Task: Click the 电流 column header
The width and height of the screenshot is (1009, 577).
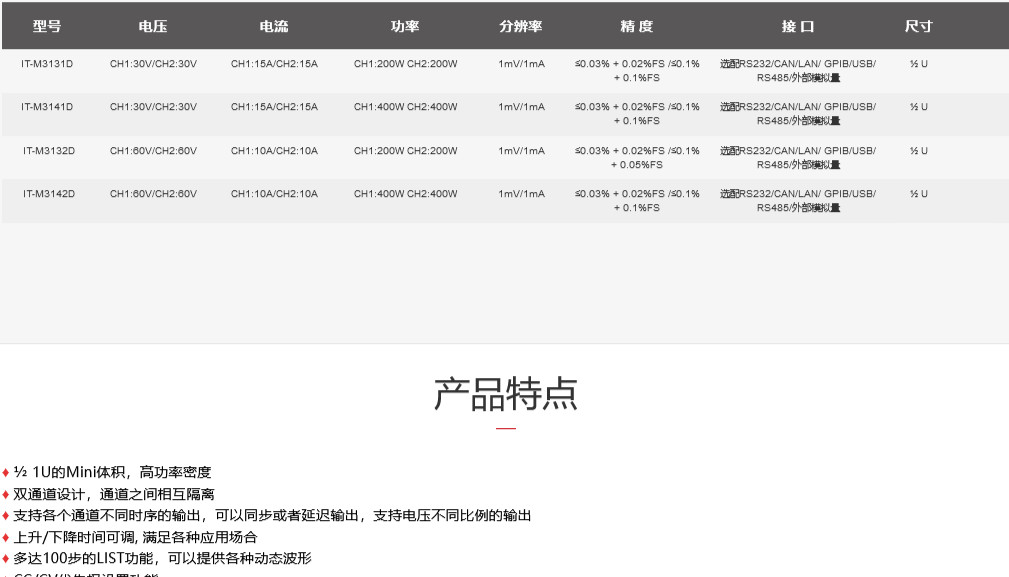Action: [274, 27]
